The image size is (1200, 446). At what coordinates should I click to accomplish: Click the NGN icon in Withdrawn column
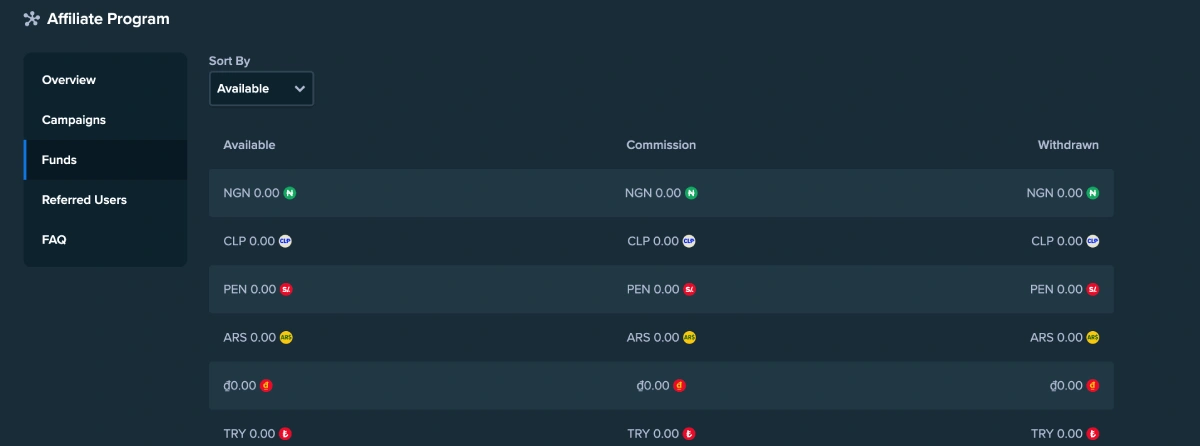pyautogui.click(x=1093, y=193)
